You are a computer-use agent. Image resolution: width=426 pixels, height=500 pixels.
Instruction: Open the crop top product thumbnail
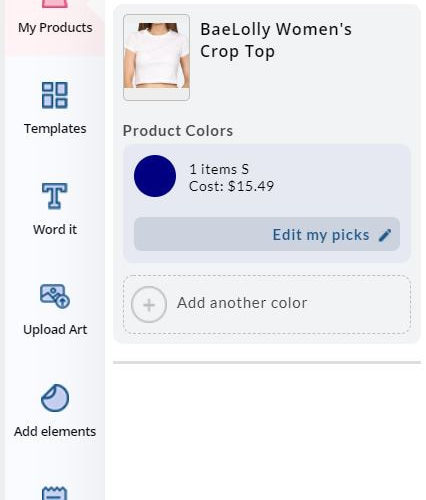[156, 57]
